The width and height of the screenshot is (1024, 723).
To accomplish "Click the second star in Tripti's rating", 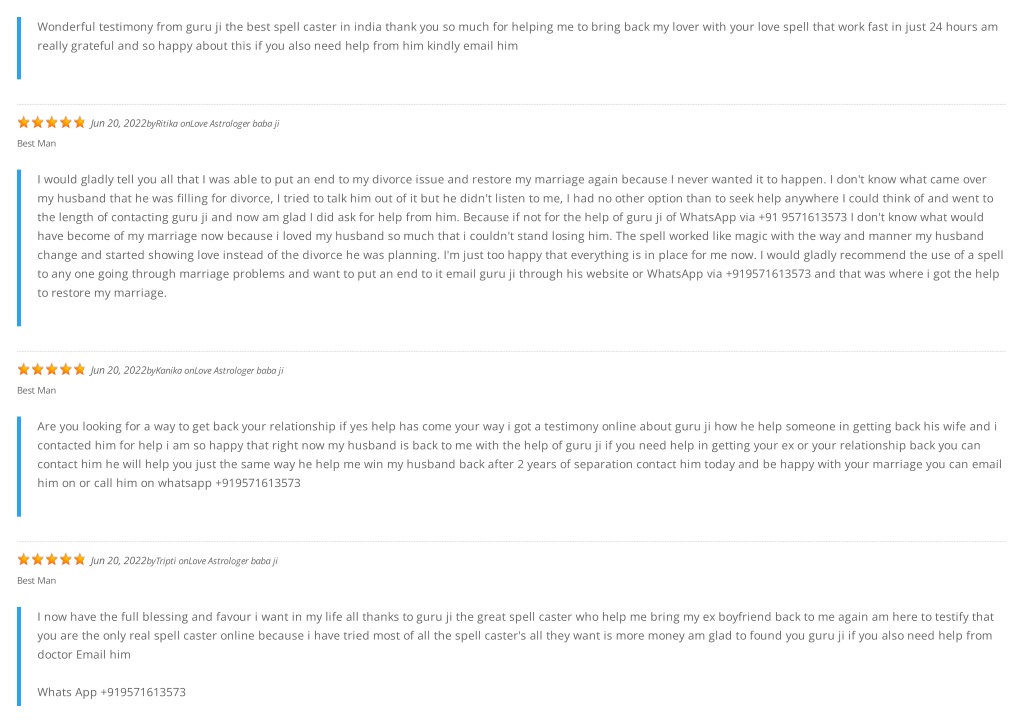I will (x=38, y=559).
